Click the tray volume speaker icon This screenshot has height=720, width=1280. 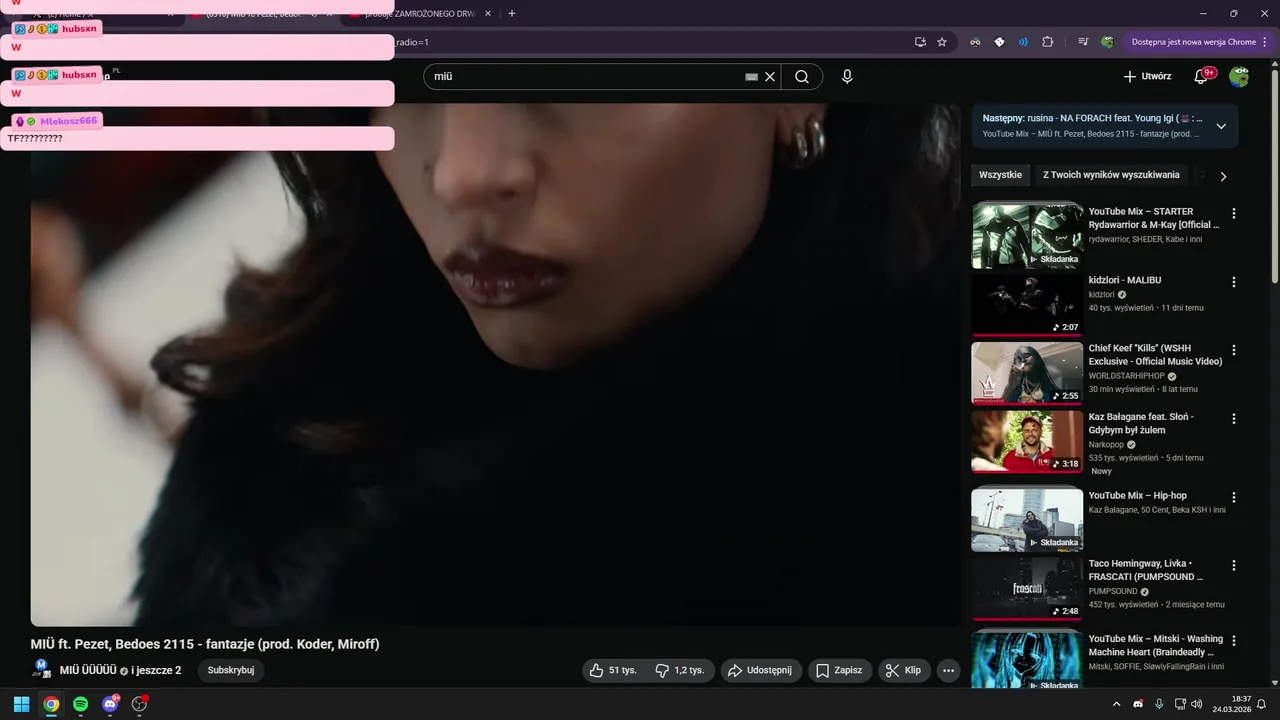coord(1196,704)
